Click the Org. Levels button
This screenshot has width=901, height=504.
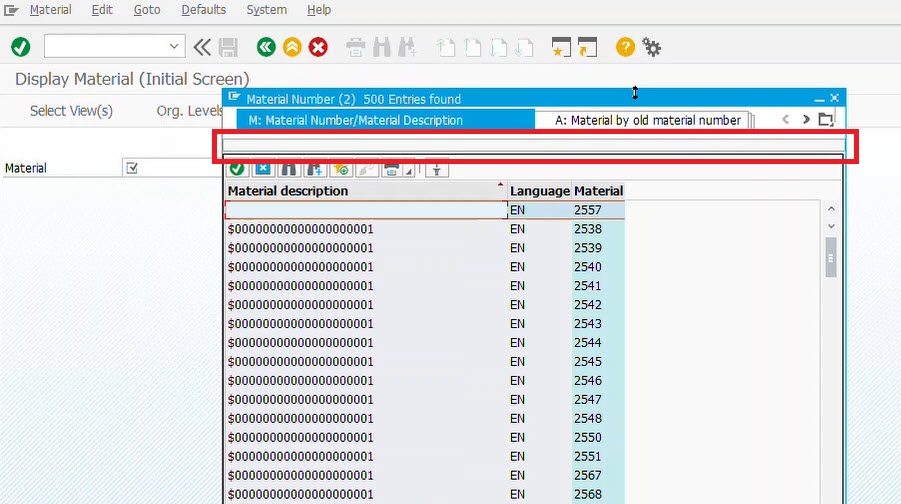[x=189, y=111]
